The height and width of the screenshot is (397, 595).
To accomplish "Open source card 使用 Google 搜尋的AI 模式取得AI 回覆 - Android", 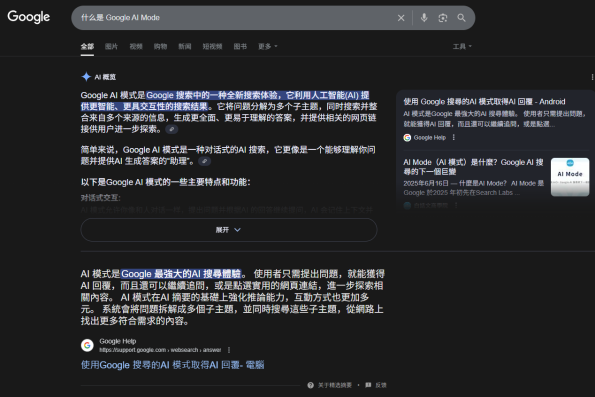I will [484, 102].
